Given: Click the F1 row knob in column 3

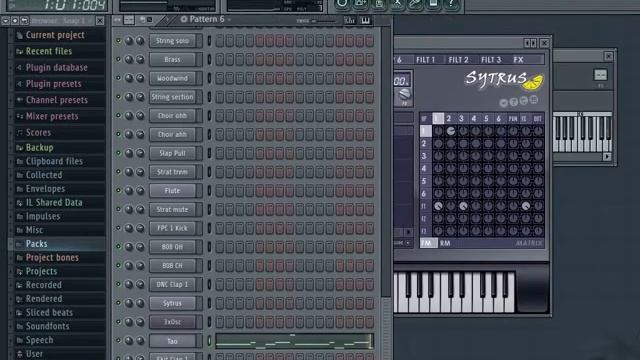Looking at the screenshot, I should [463, 206].
